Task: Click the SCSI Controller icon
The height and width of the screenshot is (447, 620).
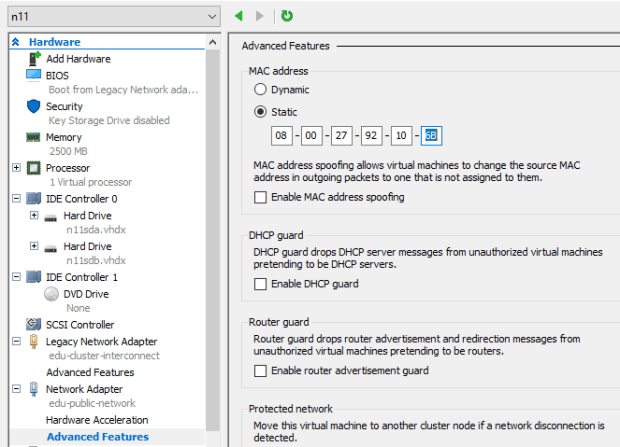Action: point(33,325)
